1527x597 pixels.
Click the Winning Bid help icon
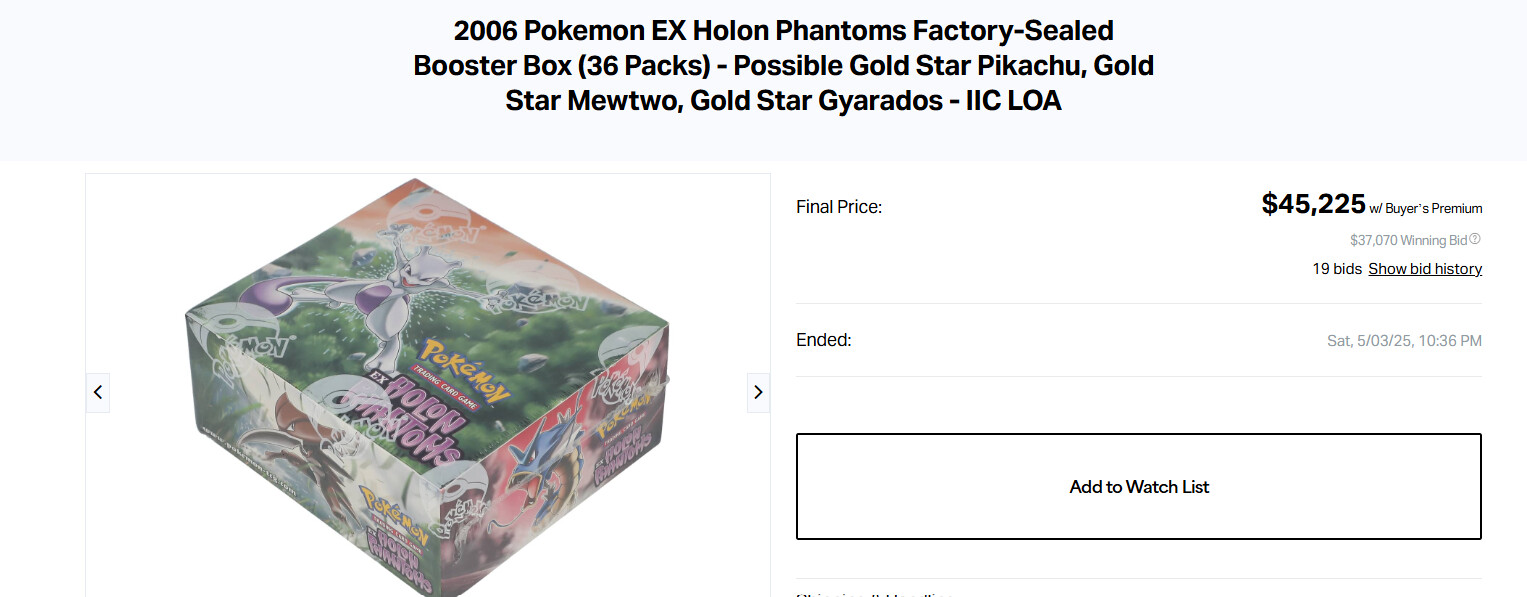click(x=1475, y=239)
